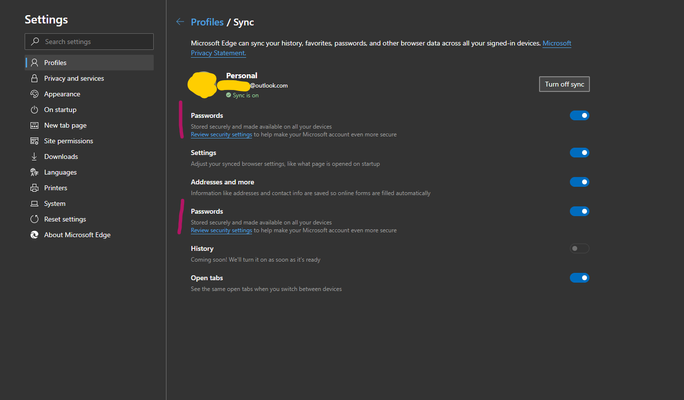The height and width of the screenshot is (400, 684).
Task: Click the Privacy and services lock icon
Action: [x=34, y=78]
